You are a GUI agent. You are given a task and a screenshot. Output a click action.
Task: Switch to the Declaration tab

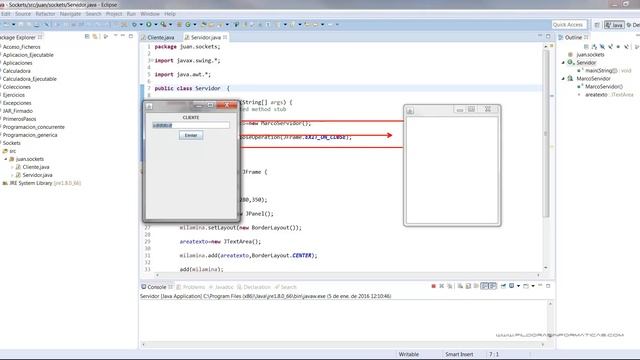tap(254, 287)
